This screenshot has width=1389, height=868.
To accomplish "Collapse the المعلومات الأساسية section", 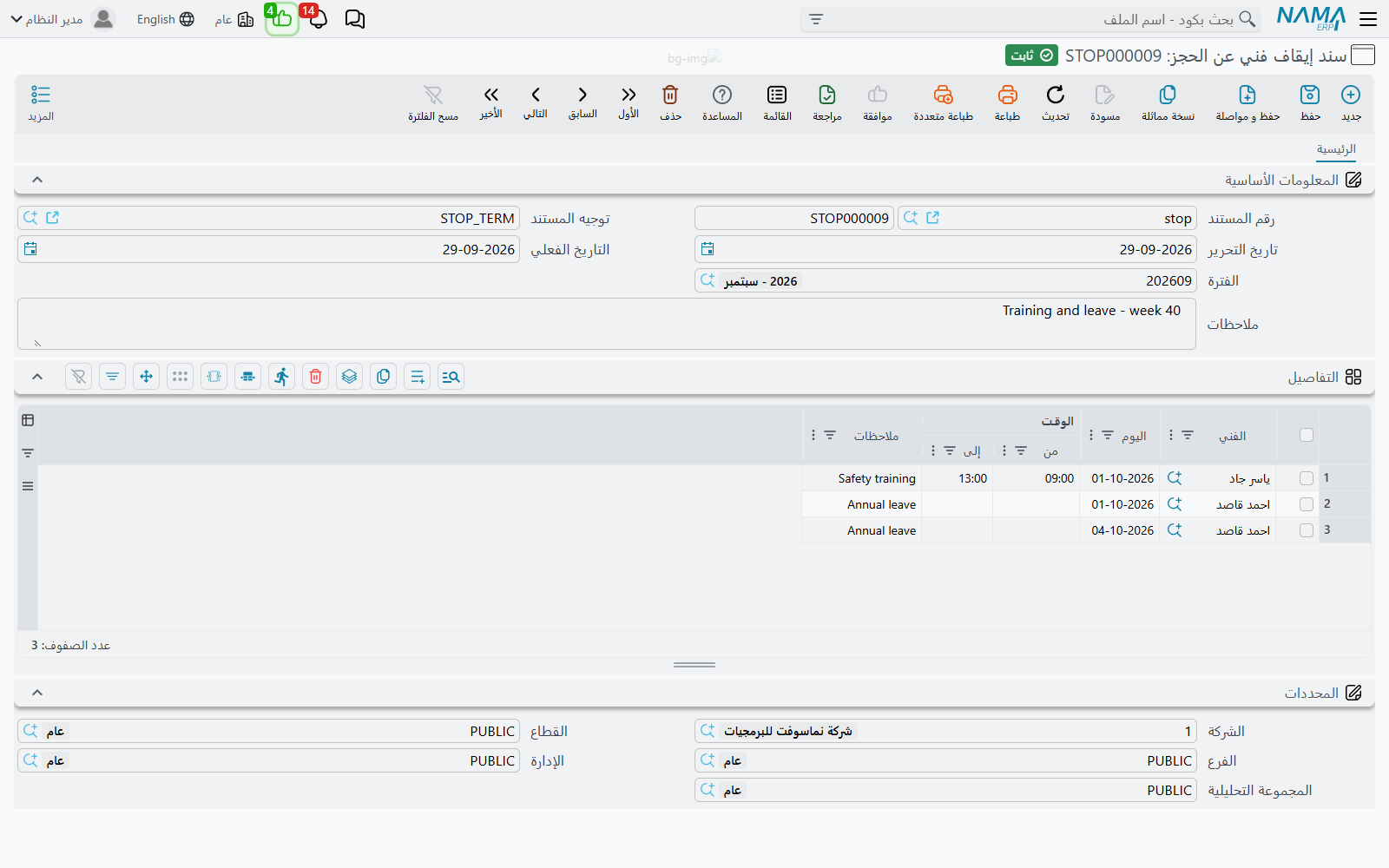I will click(37, 180).
